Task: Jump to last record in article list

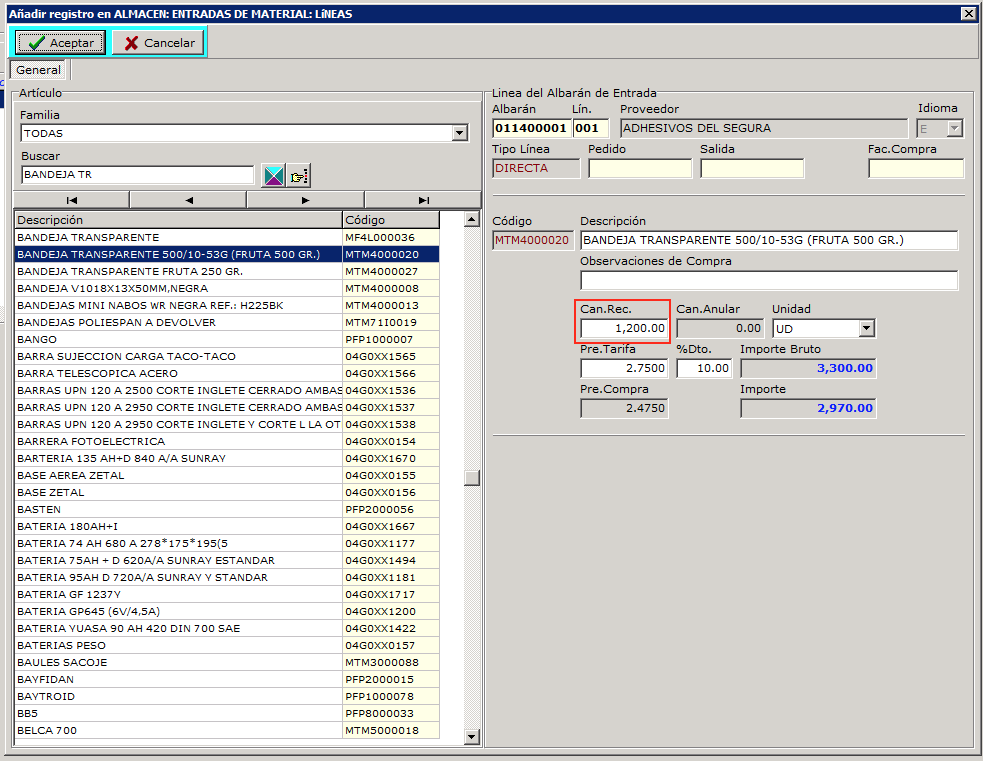Action: point(423,200)
